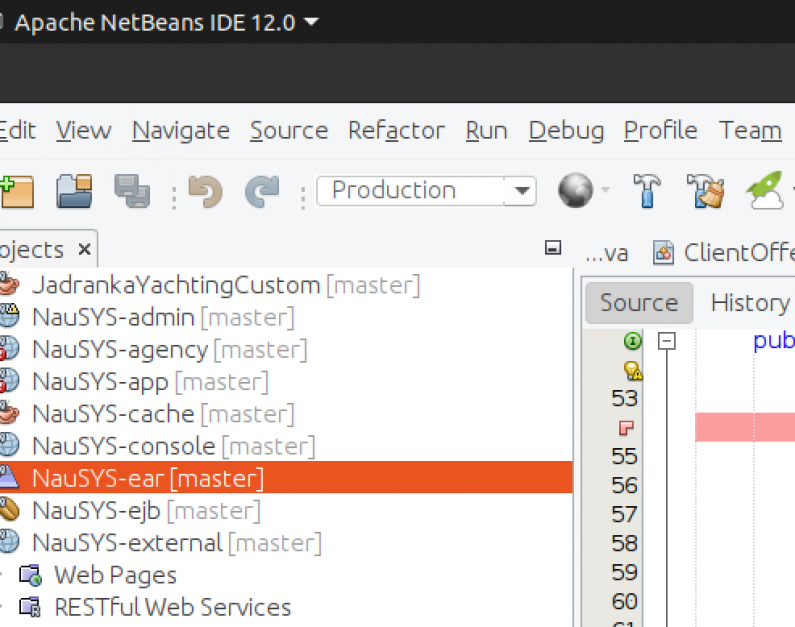Image resolution: width=795 pixels, height=627 pixels.
Task: Open the Run menu
Action: [x=487, y=130]
